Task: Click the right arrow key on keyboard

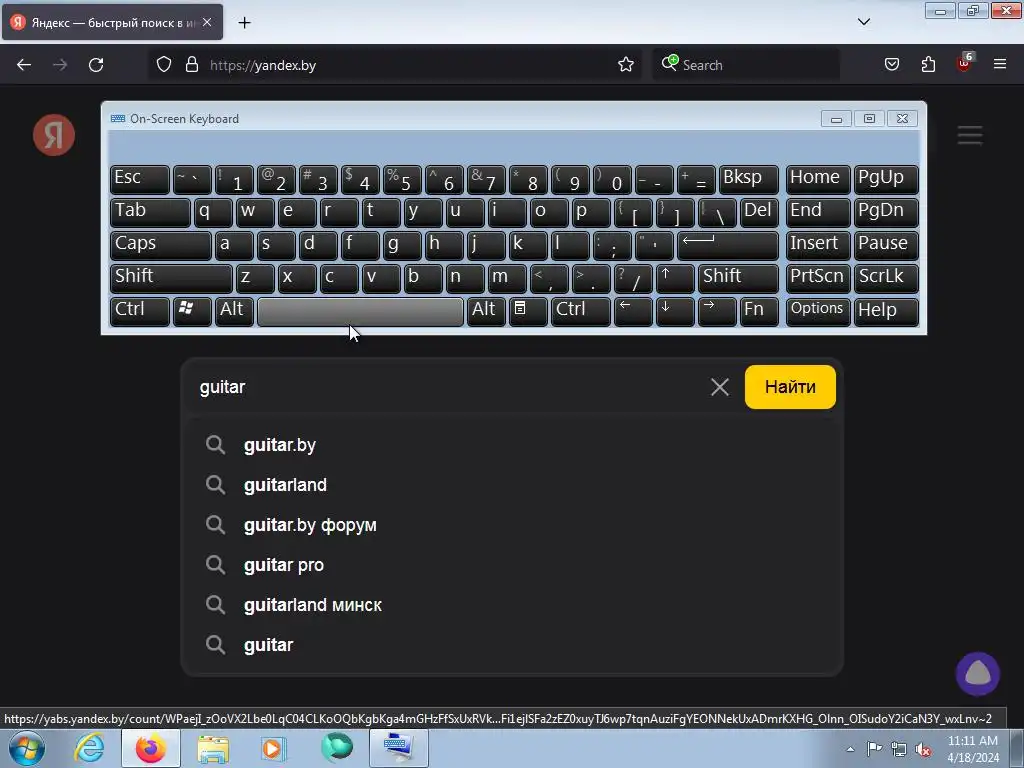Action: click(x=716, y=312)
